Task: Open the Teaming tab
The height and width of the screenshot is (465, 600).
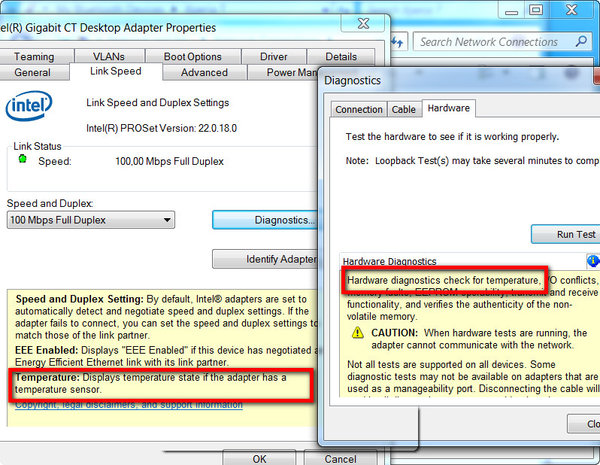Action: [34, 56]
